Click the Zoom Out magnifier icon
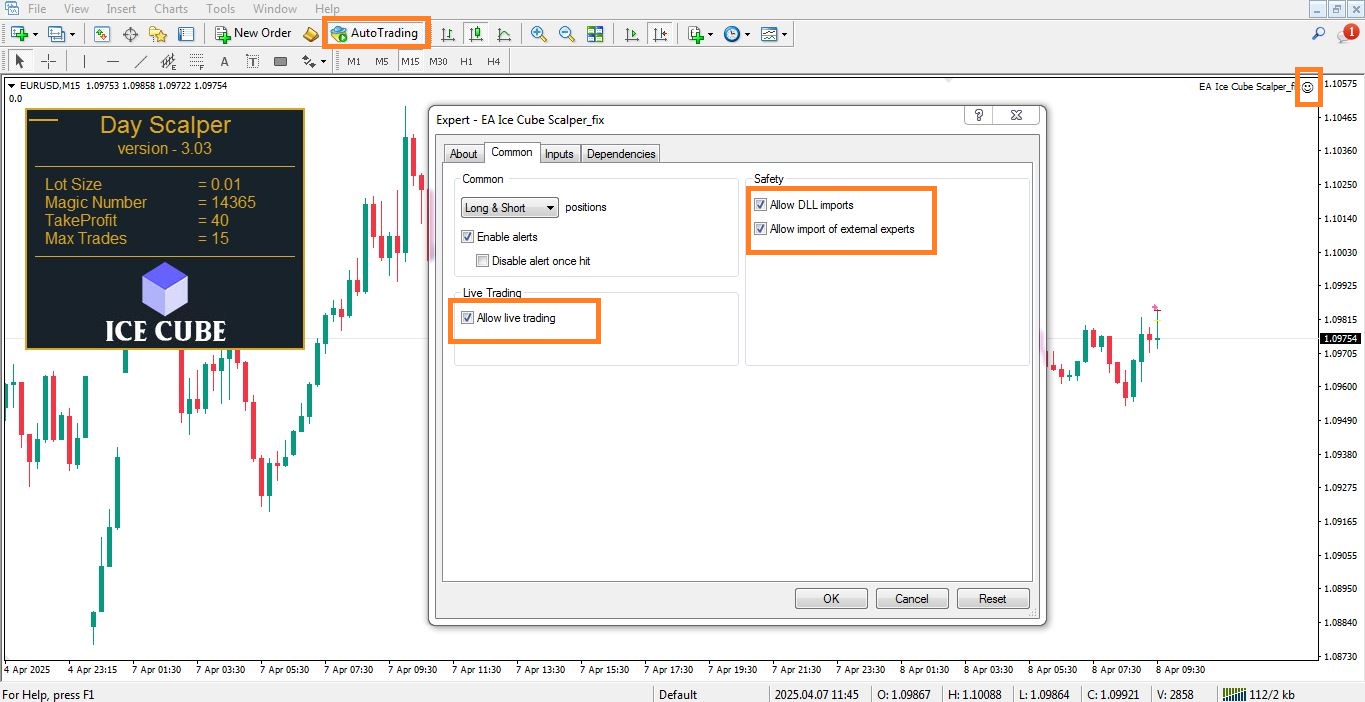Viewport: 1365px width, 702px height. click(x=567, y=34)
